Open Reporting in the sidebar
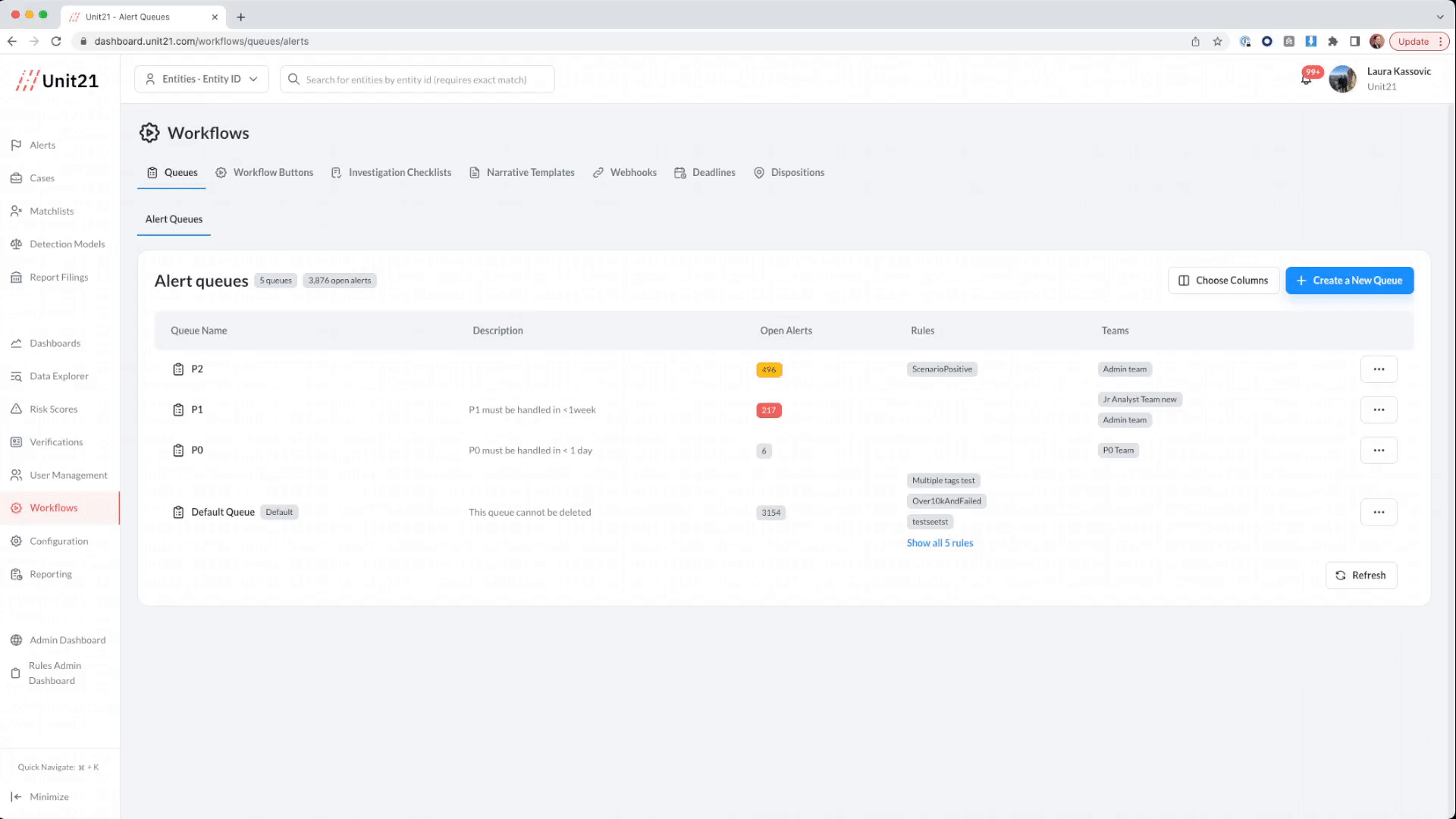The width and height of the screenshot is (1456, 819). point(51,574)
